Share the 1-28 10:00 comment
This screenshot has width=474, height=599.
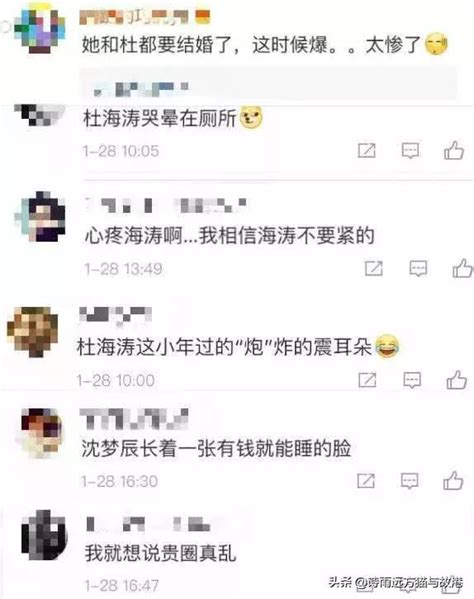[x=367, y=380]
